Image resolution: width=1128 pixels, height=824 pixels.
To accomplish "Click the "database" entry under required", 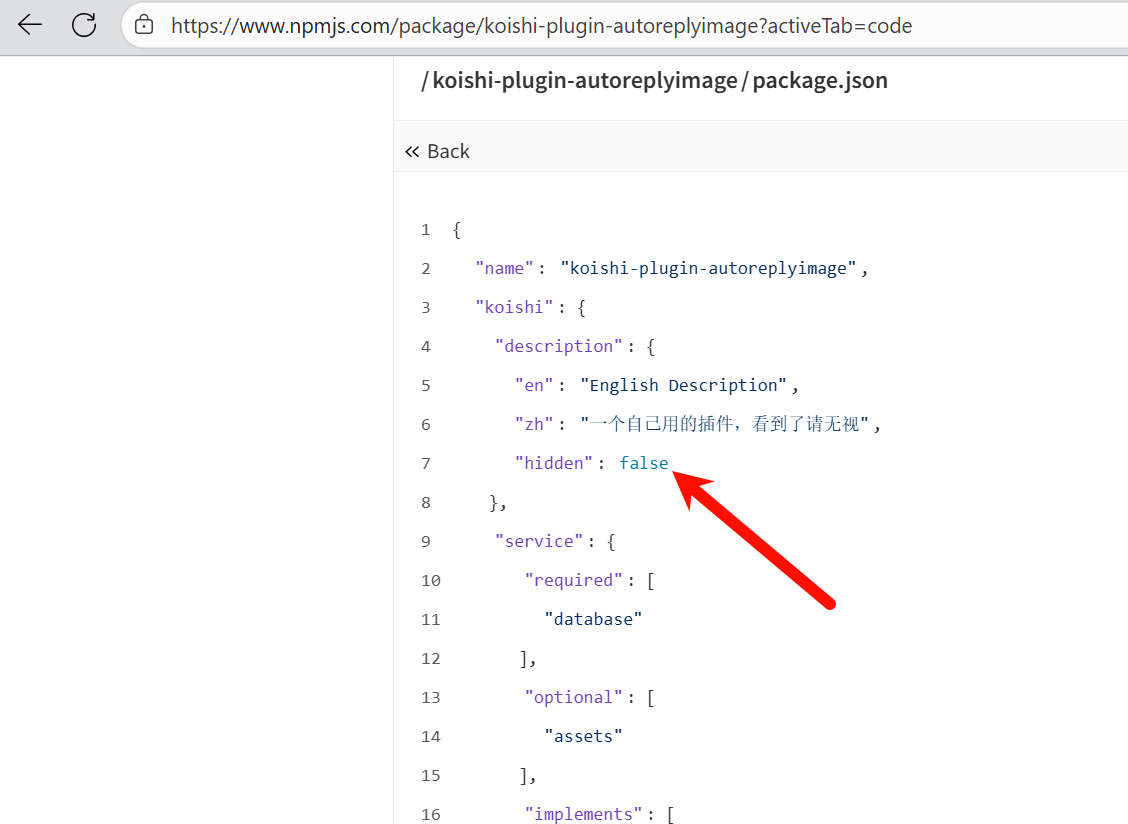I will [593, 619].
